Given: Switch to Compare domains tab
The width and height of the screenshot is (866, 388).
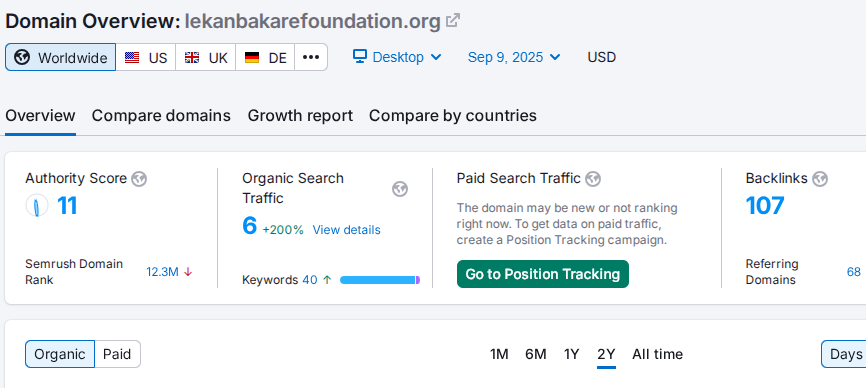Looking at the screenshot, I should [161, 116].
